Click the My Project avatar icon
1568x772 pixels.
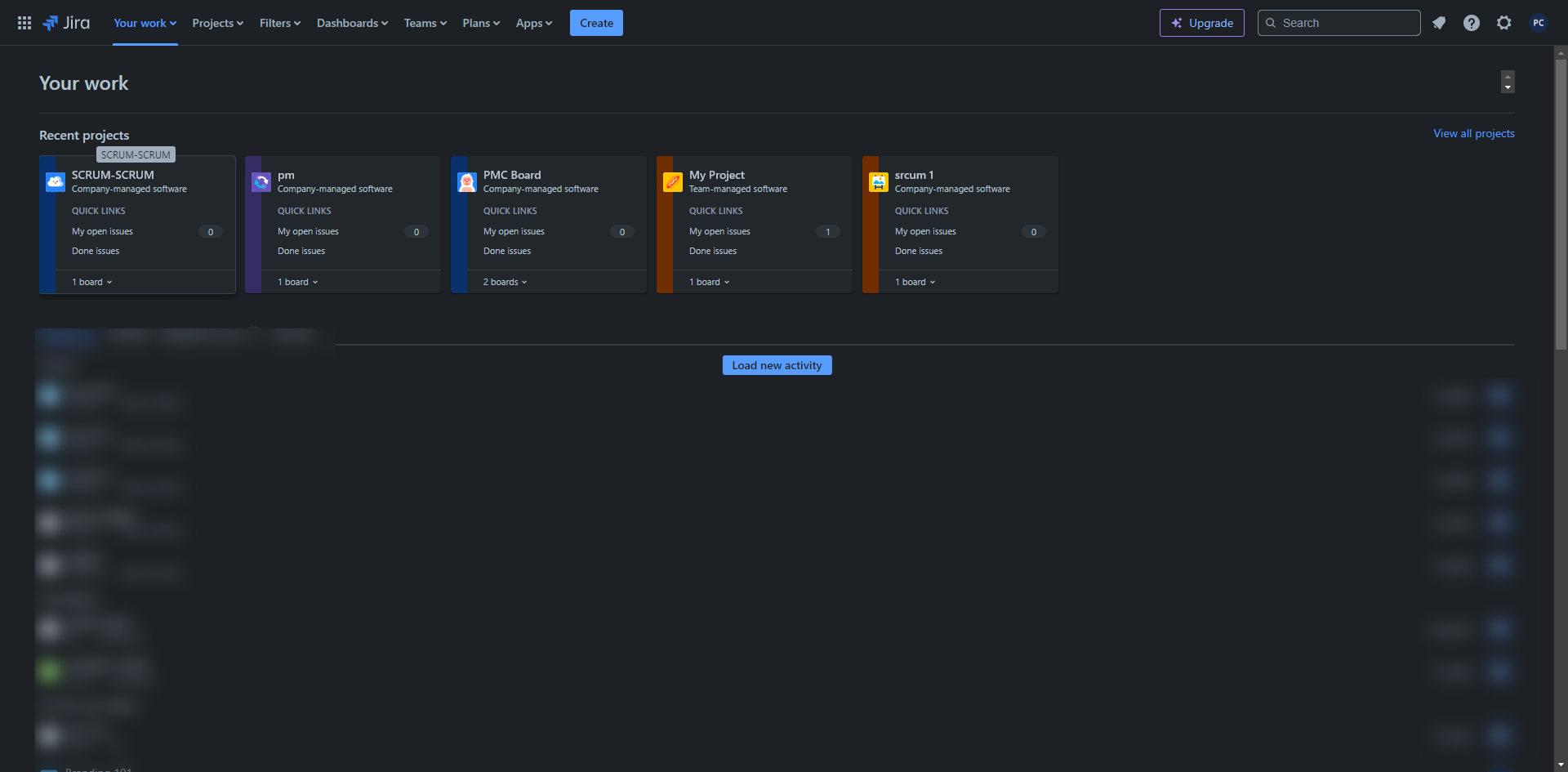673,181
